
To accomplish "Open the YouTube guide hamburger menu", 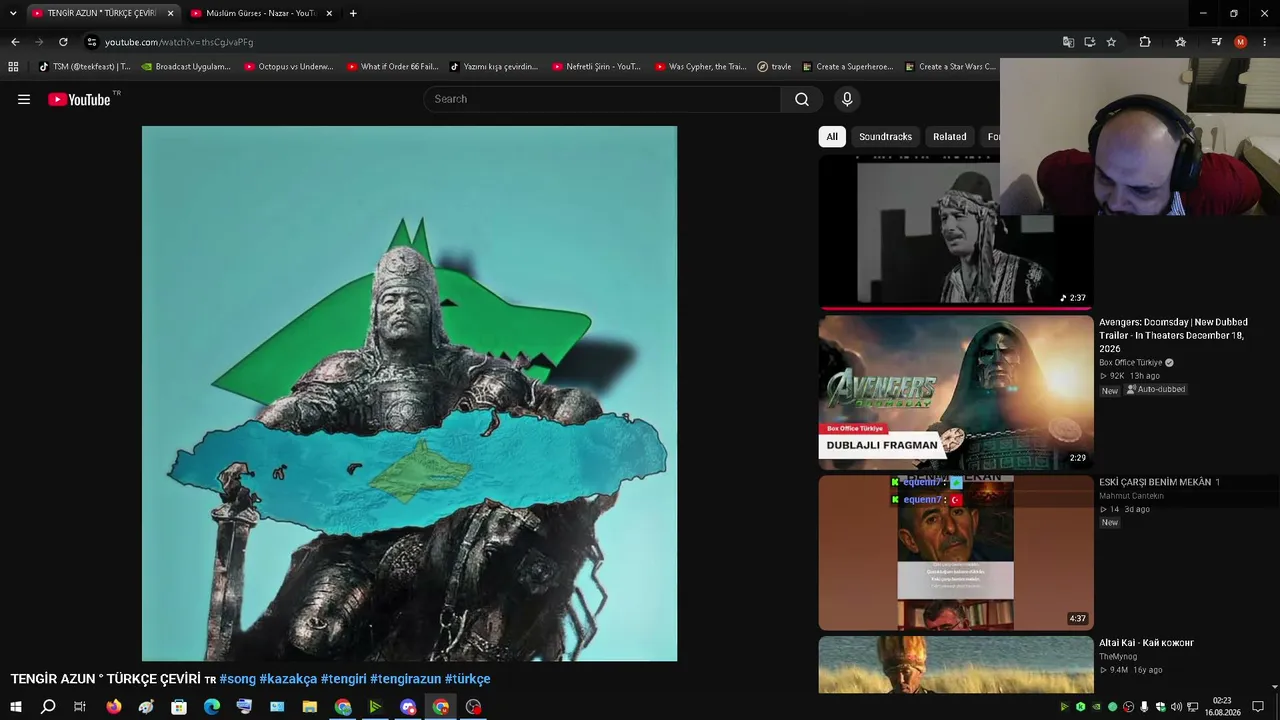I will click(24, 99).
